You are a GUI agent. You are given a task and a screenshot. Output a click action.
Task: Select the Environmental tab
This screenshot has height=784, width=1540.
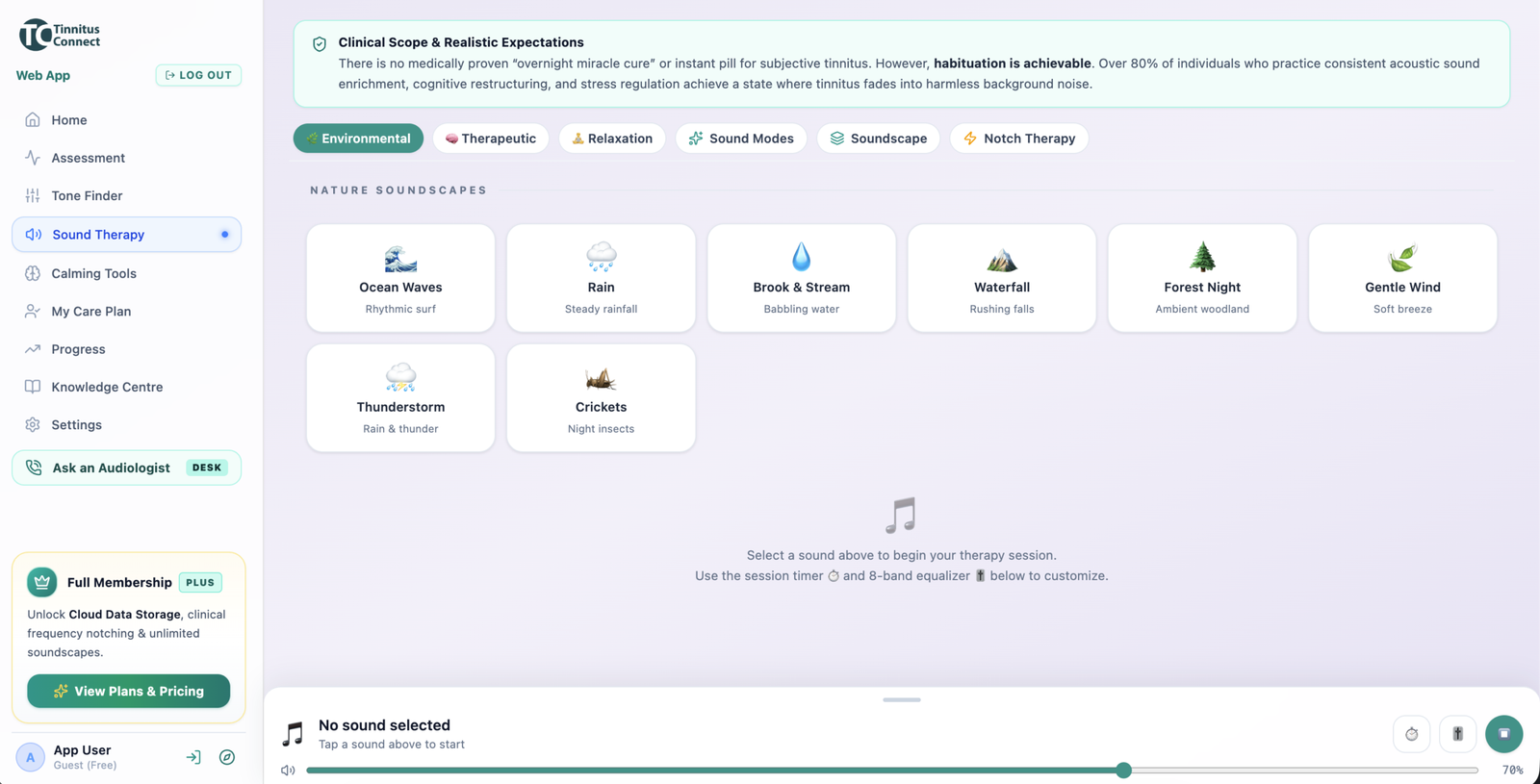(x=358, y=139)
